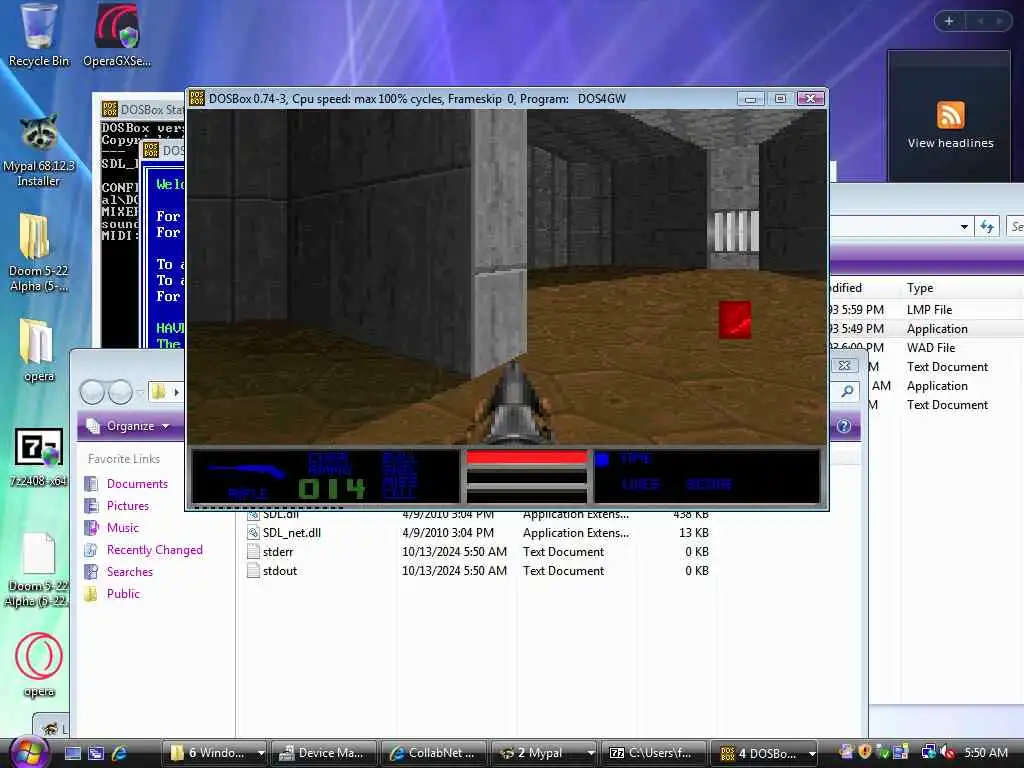Click Show Desktop in quick launch
This screenshot has height=768, width=1024.
tap(72, 753)
